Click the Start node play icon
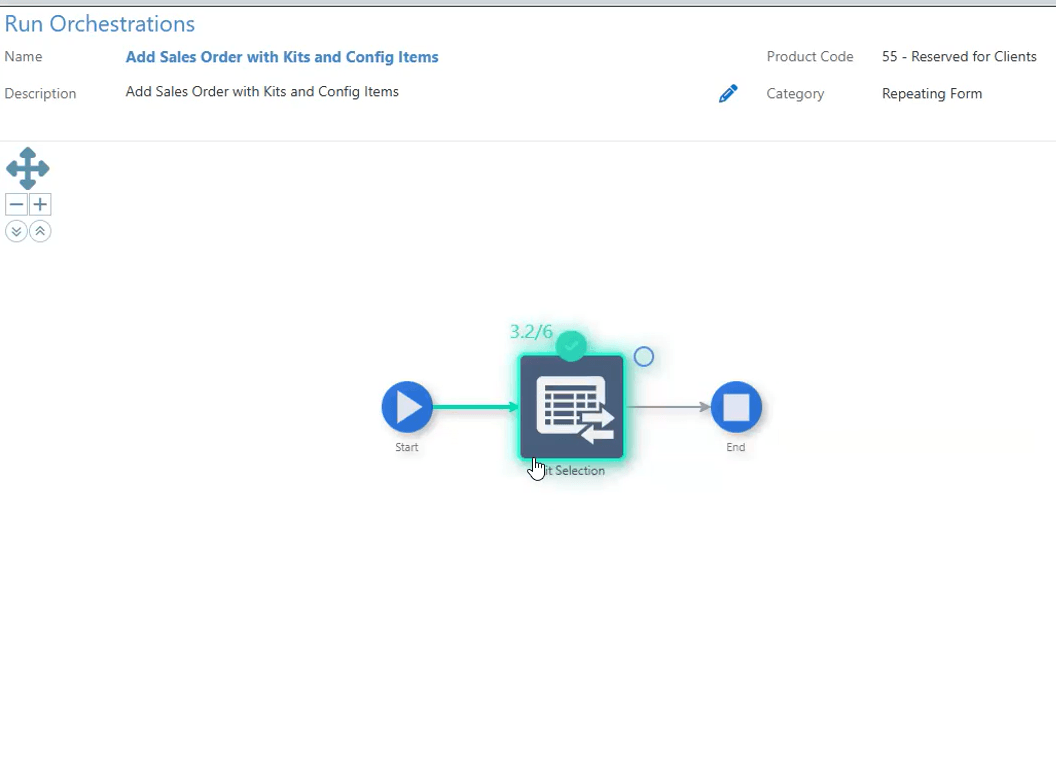 407,407
